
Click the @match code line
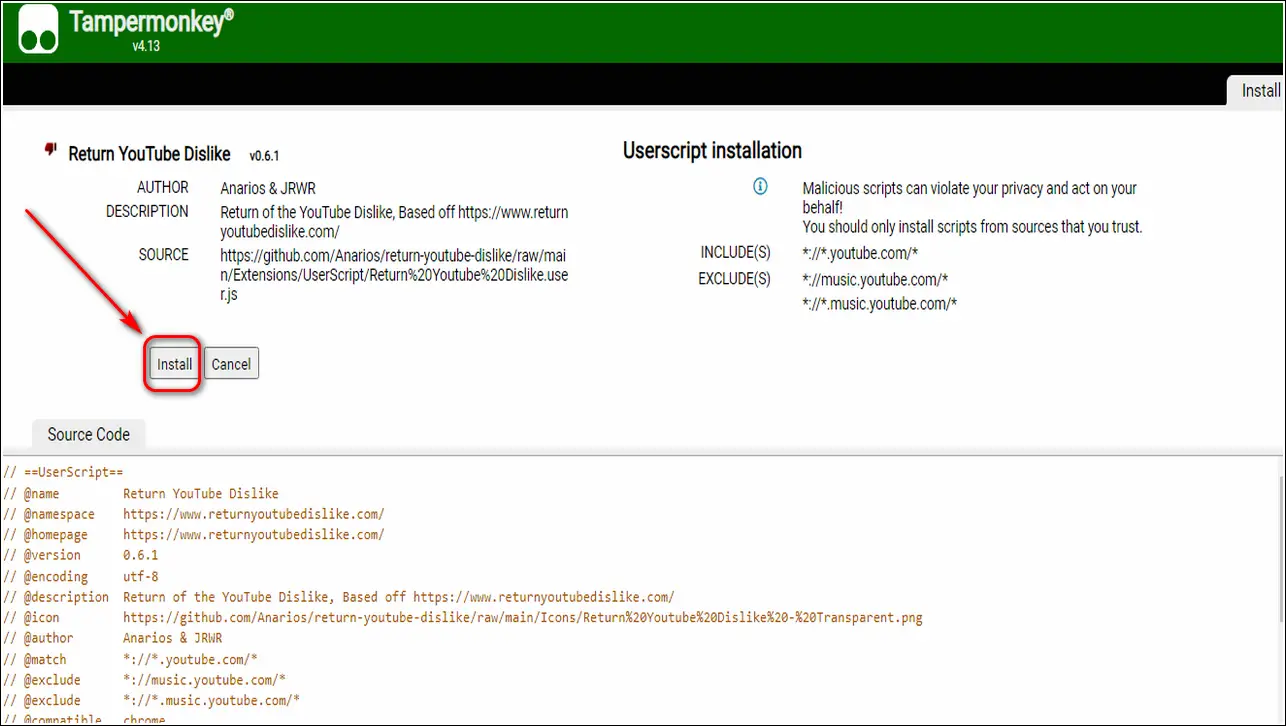[x=131, y=659]
